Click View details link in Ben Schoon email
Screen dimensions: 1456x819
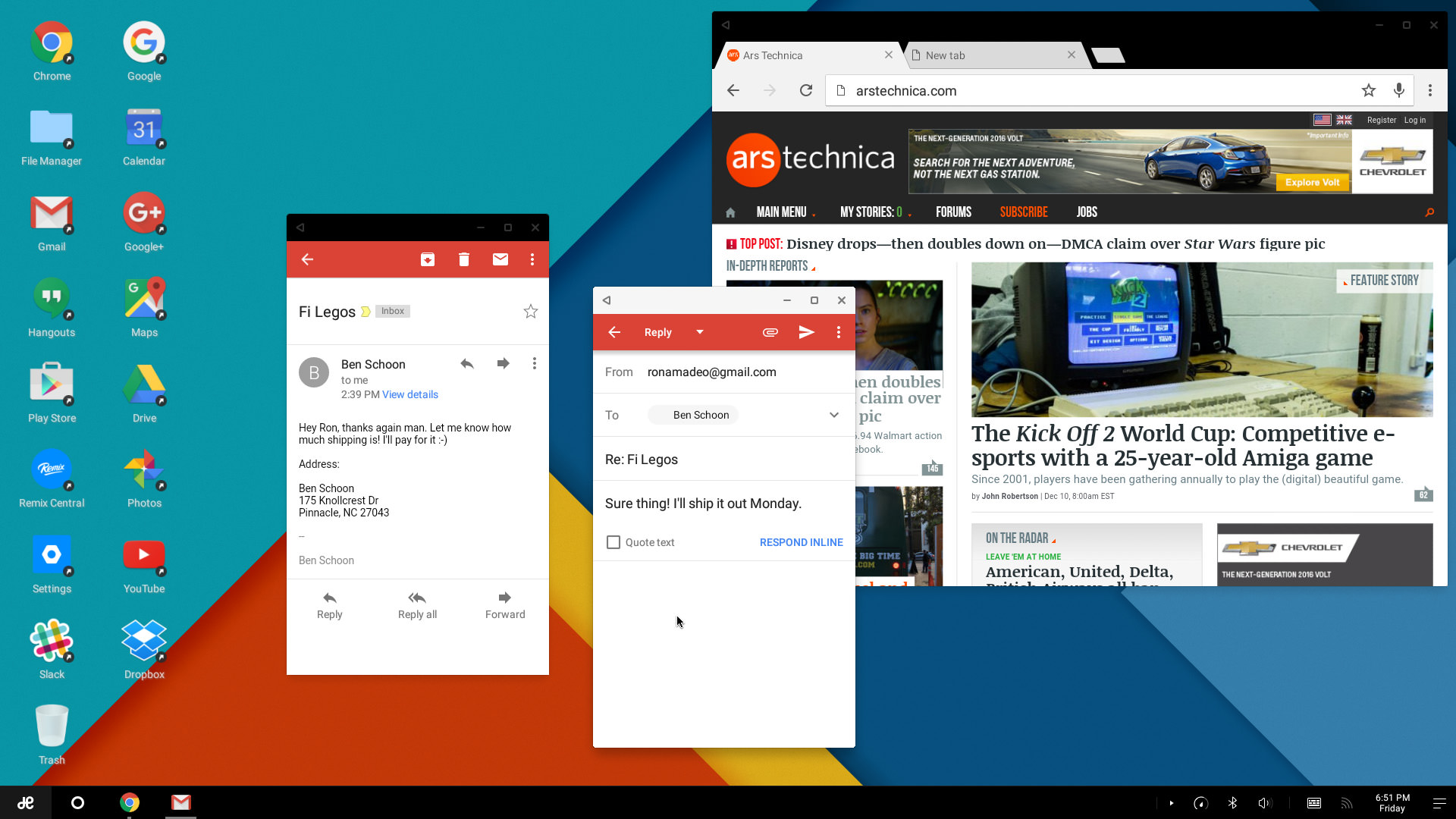tap(409, 394)
